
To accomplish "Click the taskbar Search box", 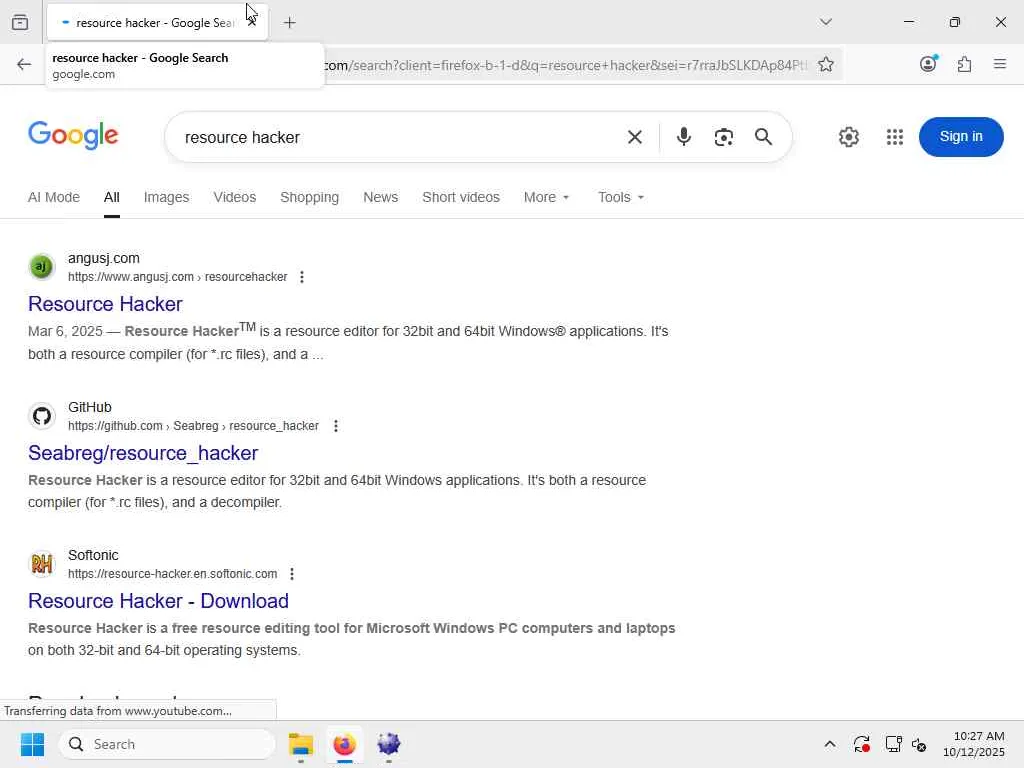I will tap(167, 744).
